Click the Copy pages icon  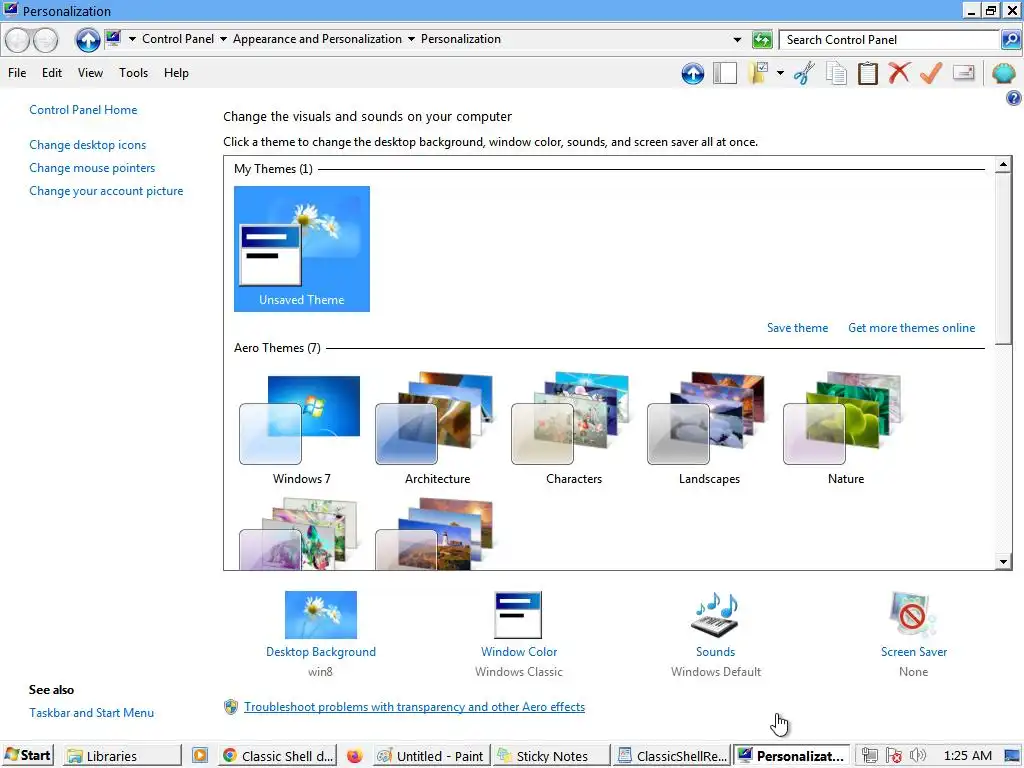pyautogui.click(x=836, y=73)
